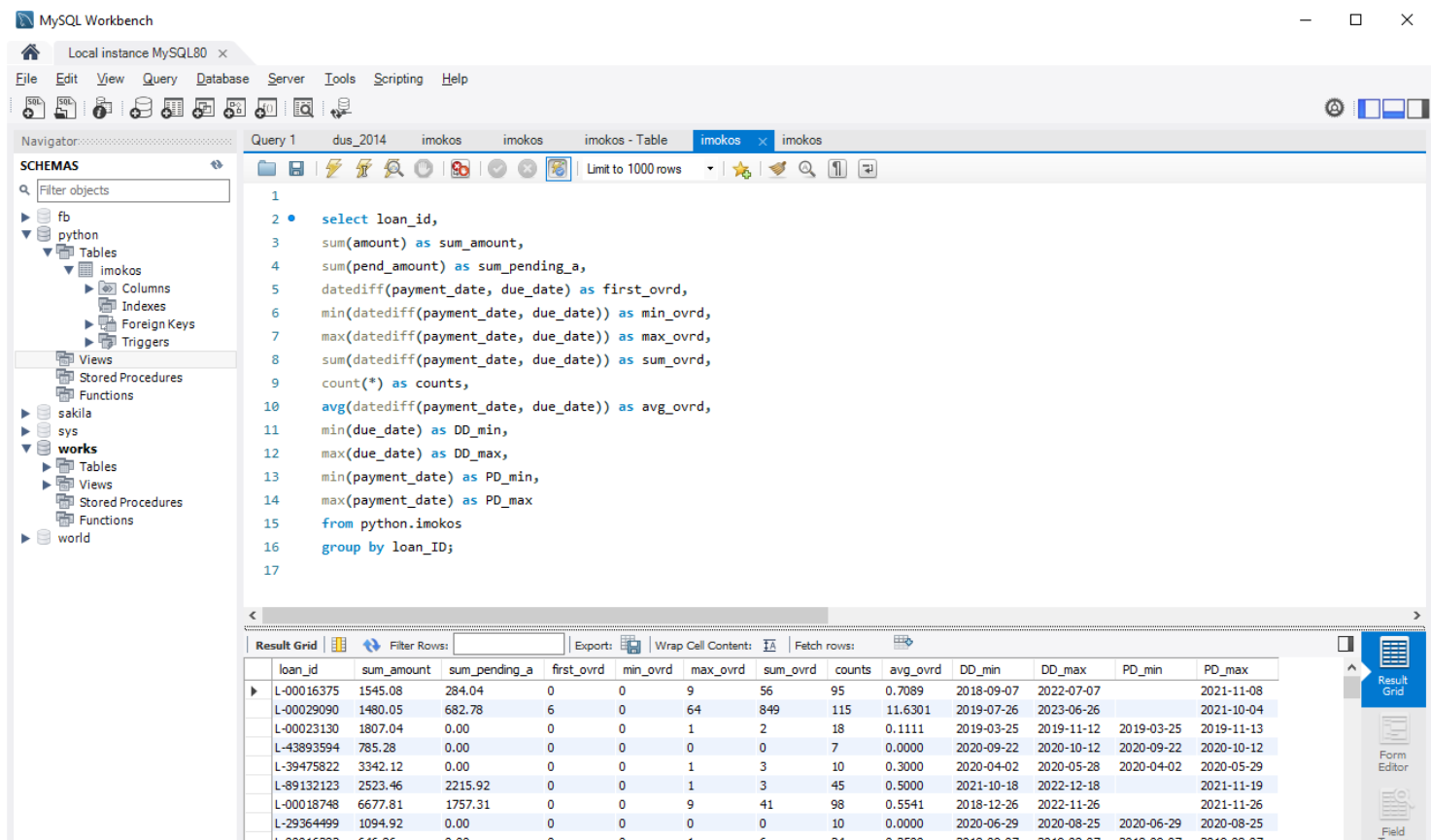Click the Filter Rows input field
The image size is (1431, 840).
coord(508,645)
